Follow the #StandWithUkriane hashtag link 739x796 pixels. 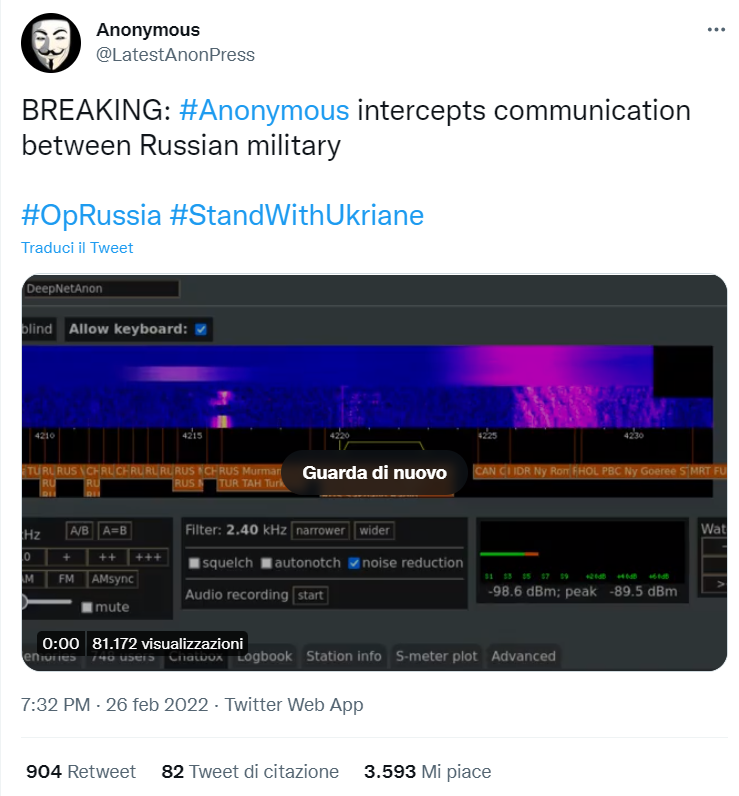pos(296,214)
